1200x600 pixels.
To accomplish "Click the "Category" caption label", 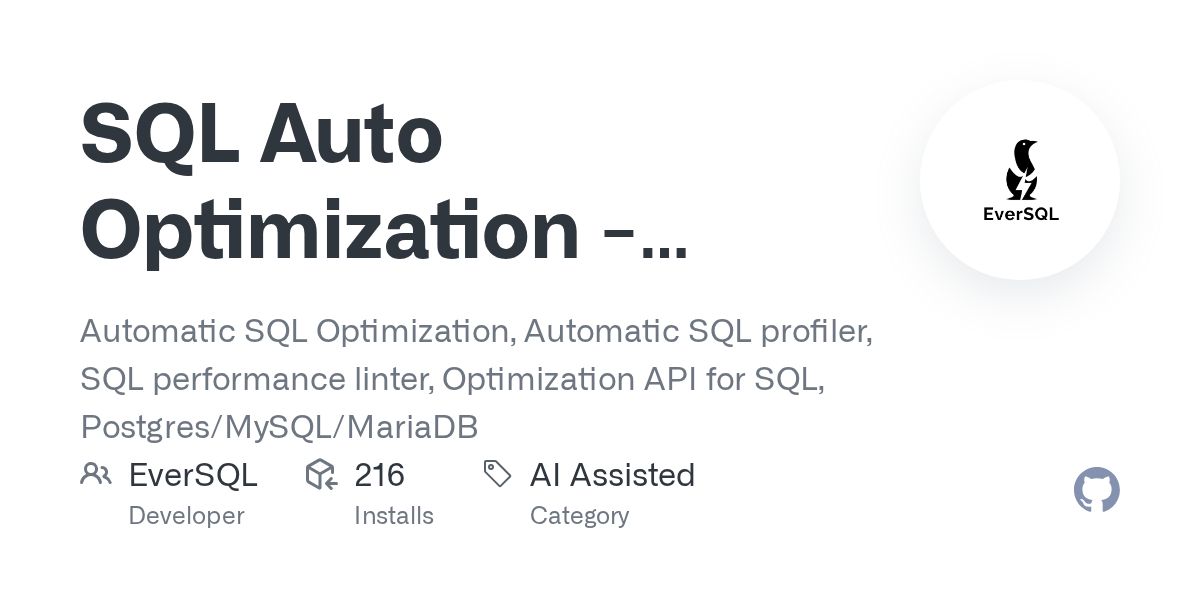I will [x=579, y=516].
